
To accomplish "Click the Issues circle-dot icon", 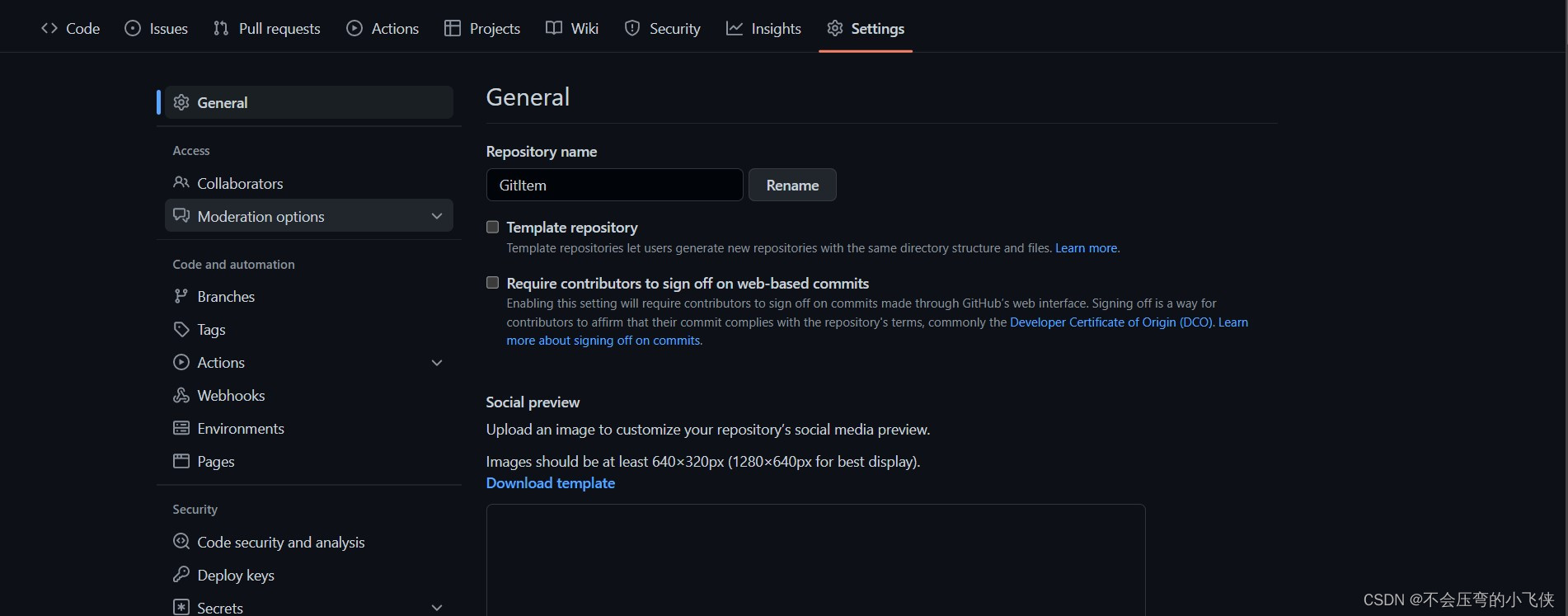I will coord(133,28).
